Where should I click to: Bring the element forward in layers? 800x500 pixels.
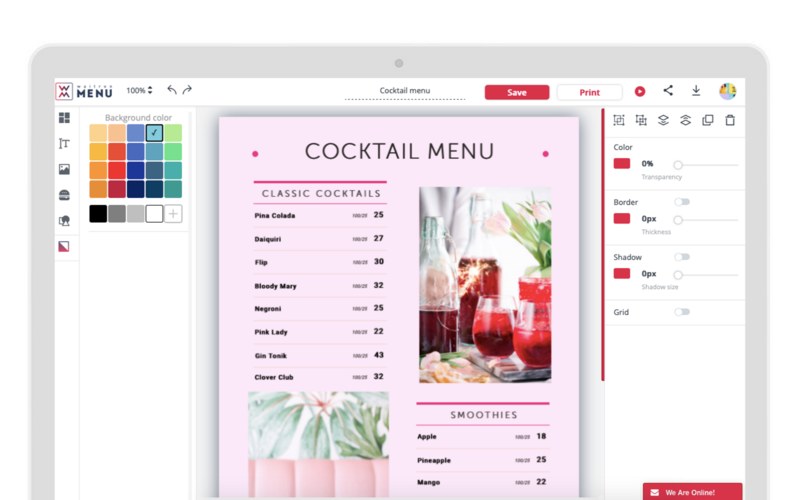point(685,120)
